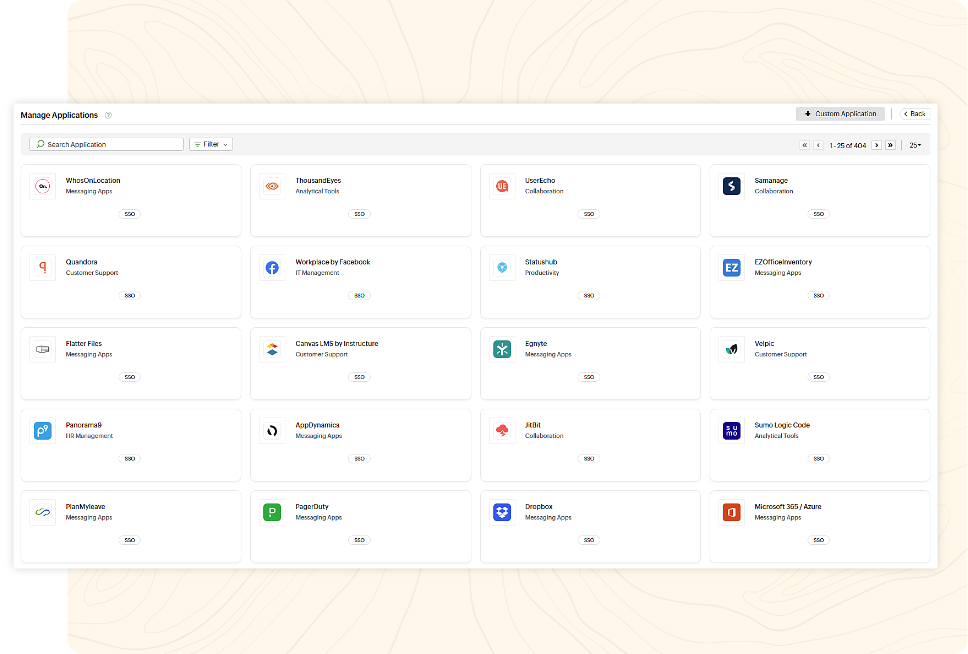The height and width of the screenshot is (654, 968).
Task: Toggle SSO on the WhosOnLocation card
Action: click(129, 213)
